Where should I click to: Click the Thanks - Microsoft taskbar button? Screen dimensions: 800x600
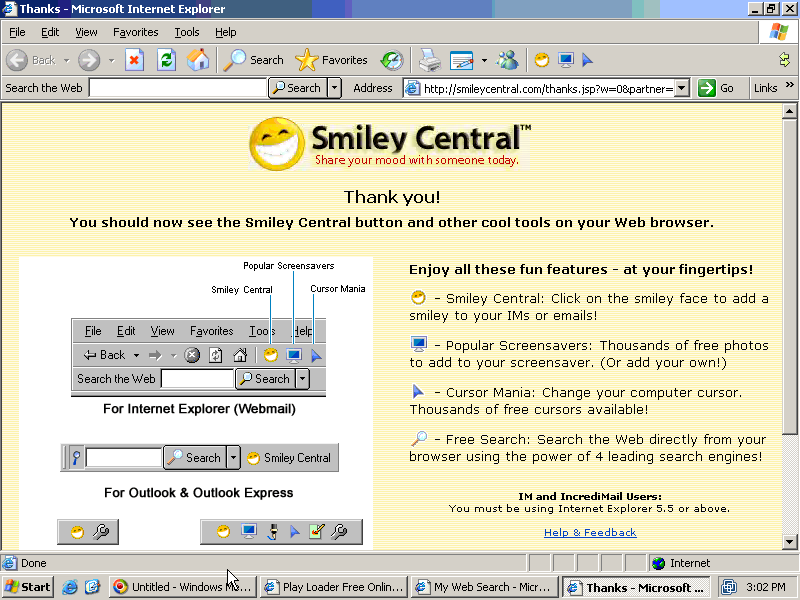636,587
